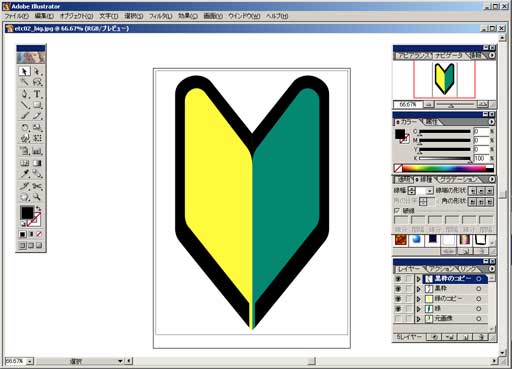Open the オブジェクト menu
Screen dimensions: 512x369
click(76, 16)
